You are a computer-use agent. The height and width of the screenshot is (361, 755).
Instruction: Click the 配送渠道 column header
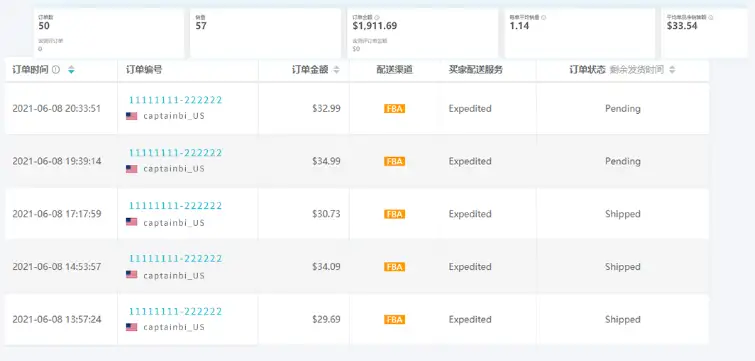(x=394, y=70)
